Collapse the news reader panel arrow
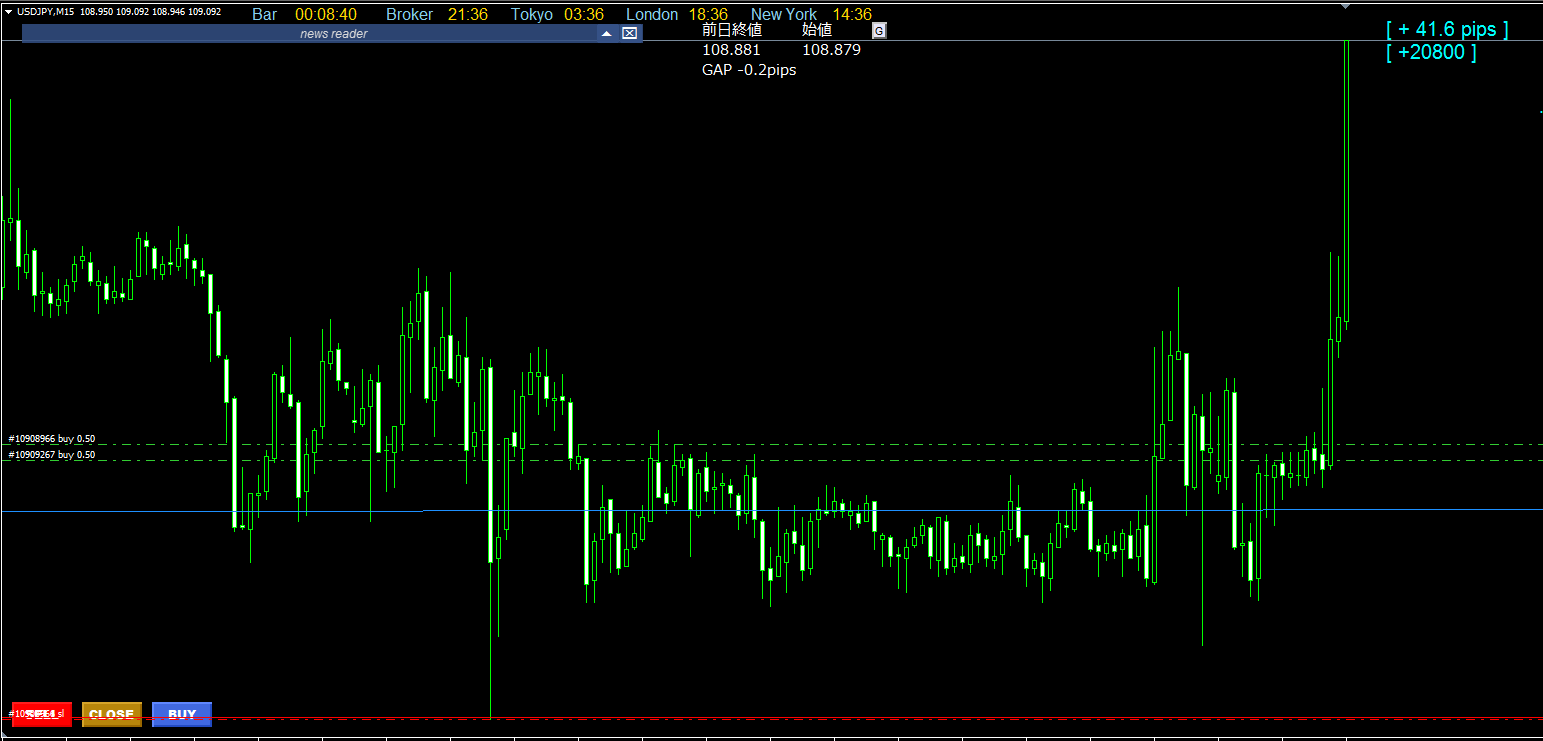Viewport: 1543px width, 741px height. pyautogui.click(x=606, y=33)
